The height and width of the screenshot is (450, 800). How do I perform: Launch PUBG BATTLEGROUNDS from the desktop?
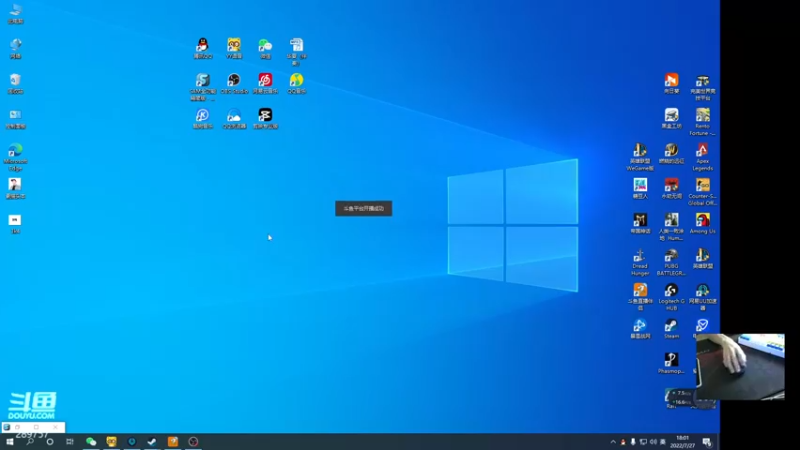(x=671, y=262)
